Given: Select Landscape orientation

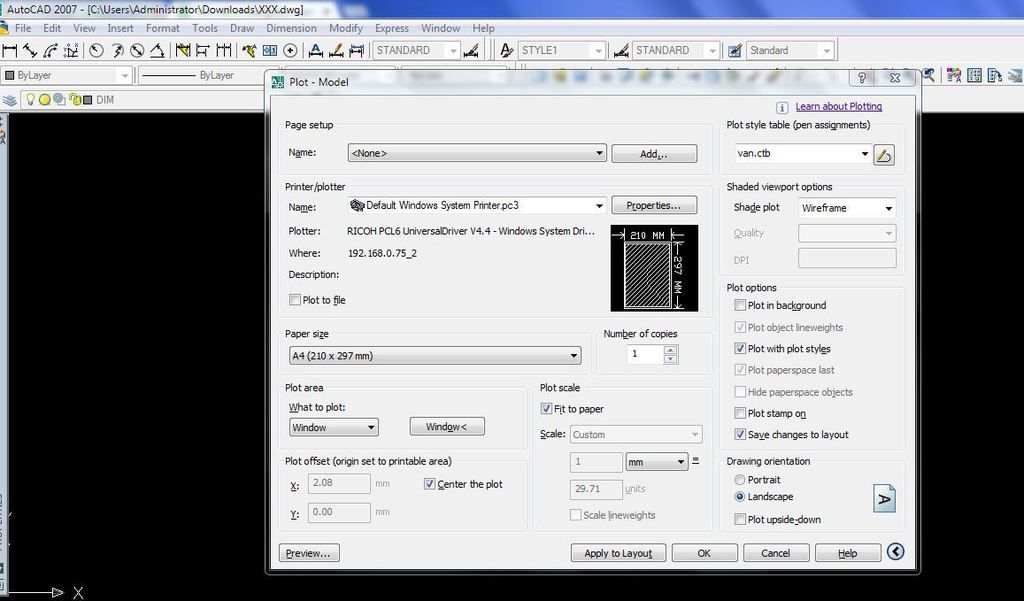Looking at the screenshot, I should pyautogui.click(x=740, y=496).
